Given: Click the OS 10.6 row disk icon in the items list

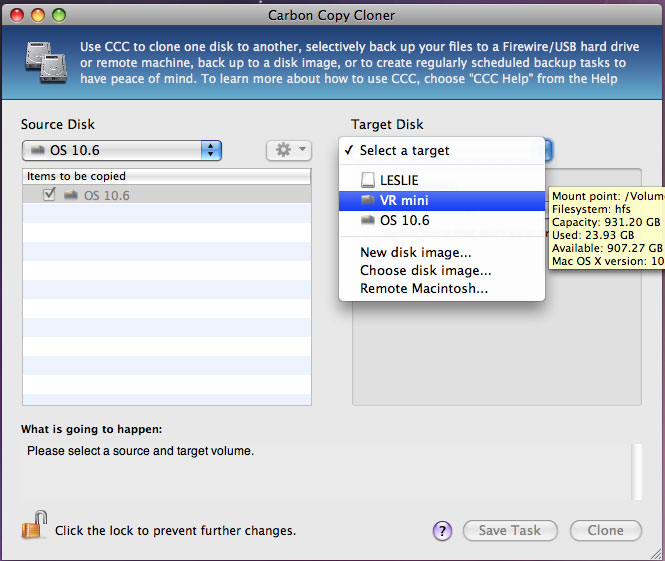Looking at the screenshot, I should click(x=70, y=195).
